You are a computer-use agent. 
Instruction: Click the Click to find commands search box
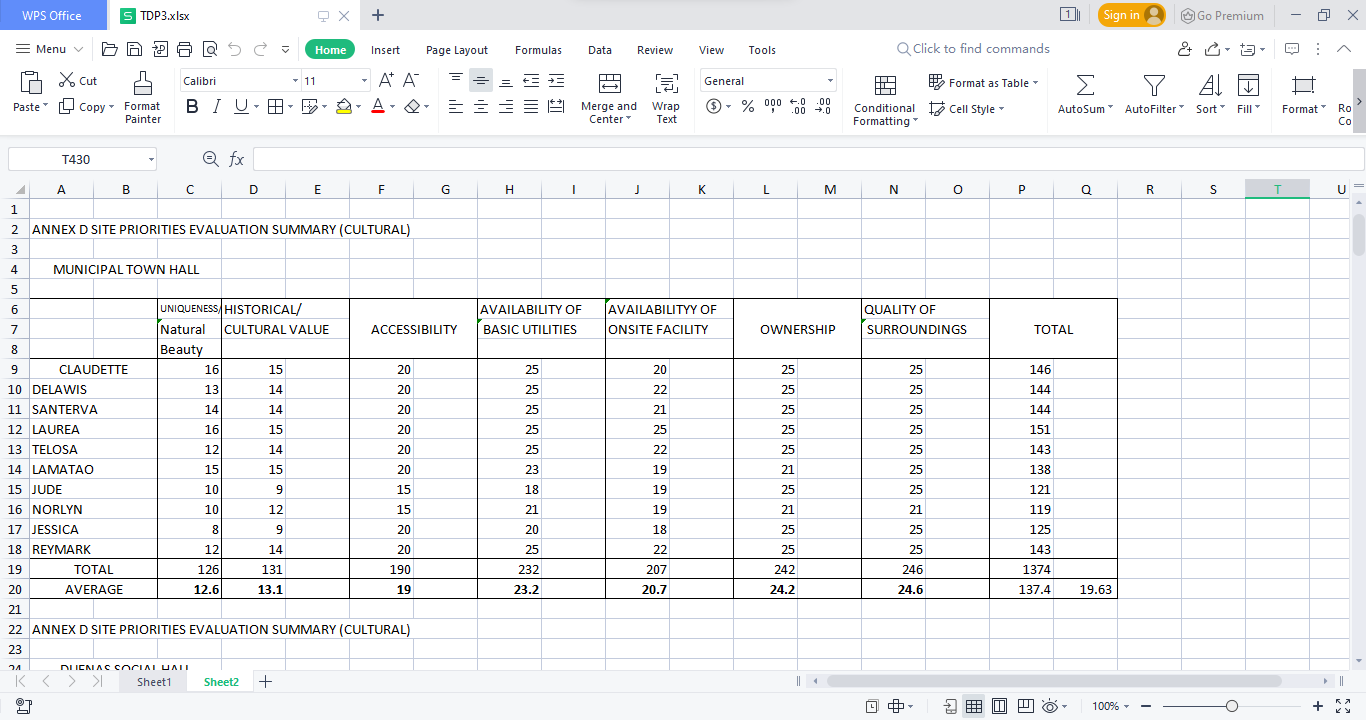(x=973, y=49)
